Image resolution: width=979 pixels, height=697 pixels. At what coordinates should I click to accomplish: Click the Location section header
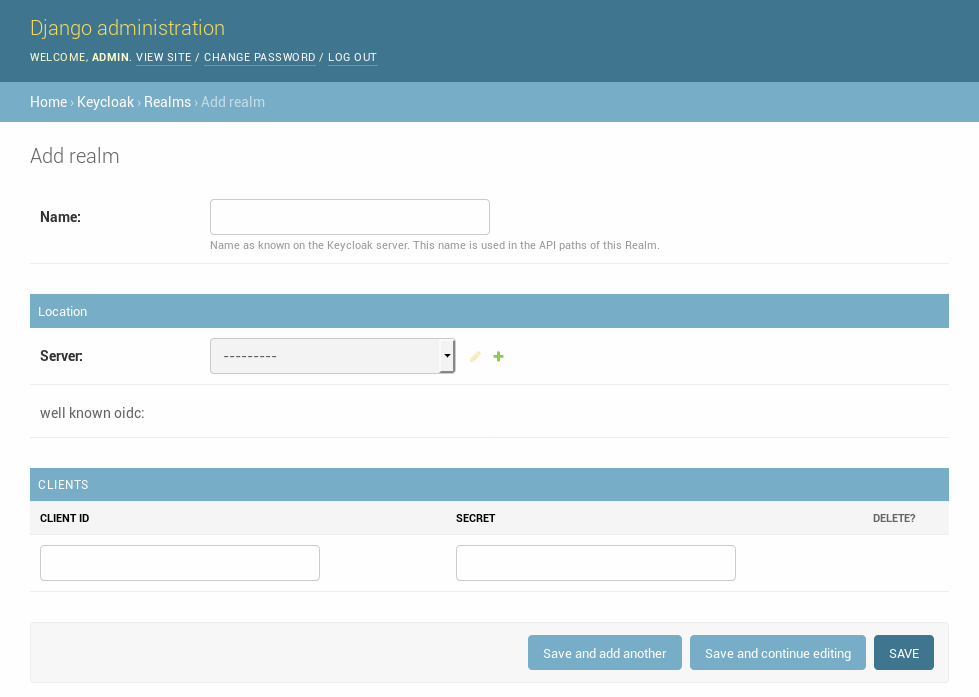[490, 311]
